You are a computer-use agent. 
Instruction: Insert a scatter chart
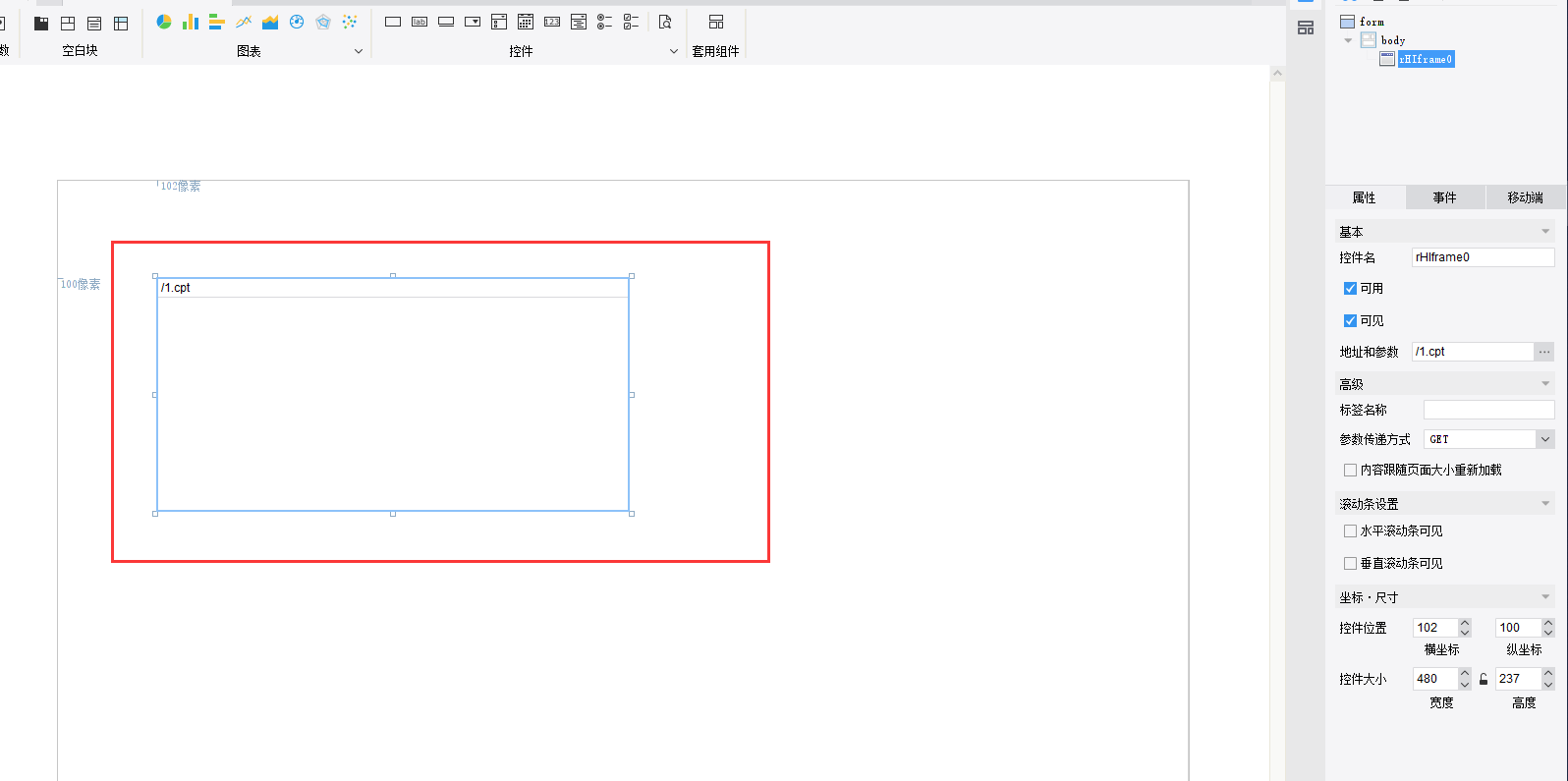(x=350, y=22)
